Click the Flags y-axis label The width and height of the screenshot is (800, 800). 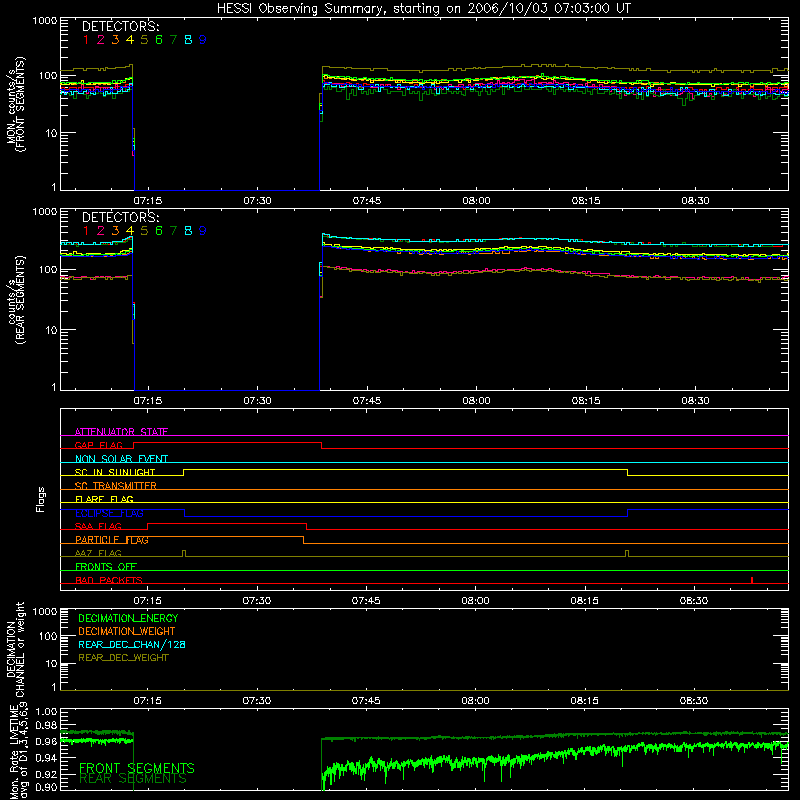(x=41, y=499)
